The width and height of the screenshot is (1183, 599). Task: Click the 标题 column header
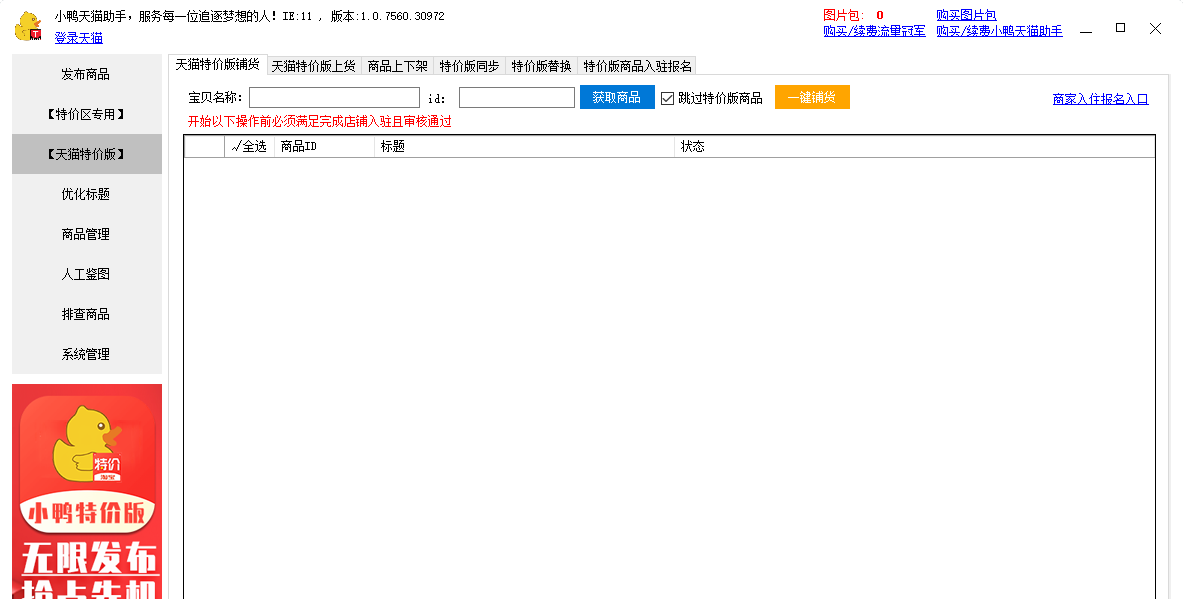pyautogui.click(x=524, y=146)
